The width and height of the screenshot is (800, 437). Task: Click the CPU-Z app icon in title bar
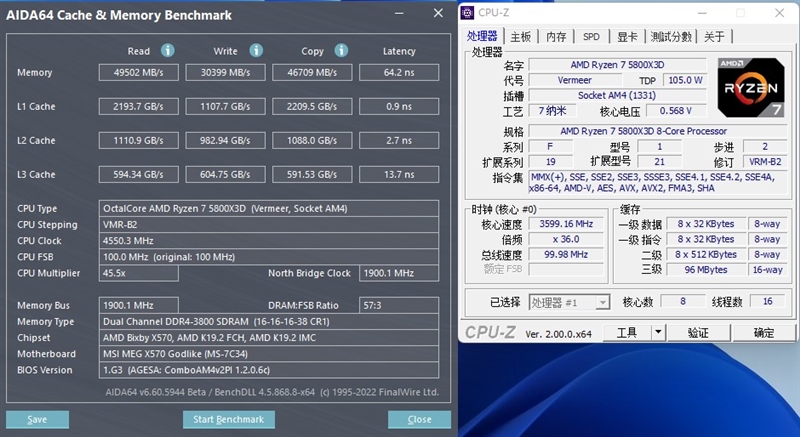[467, 13]
